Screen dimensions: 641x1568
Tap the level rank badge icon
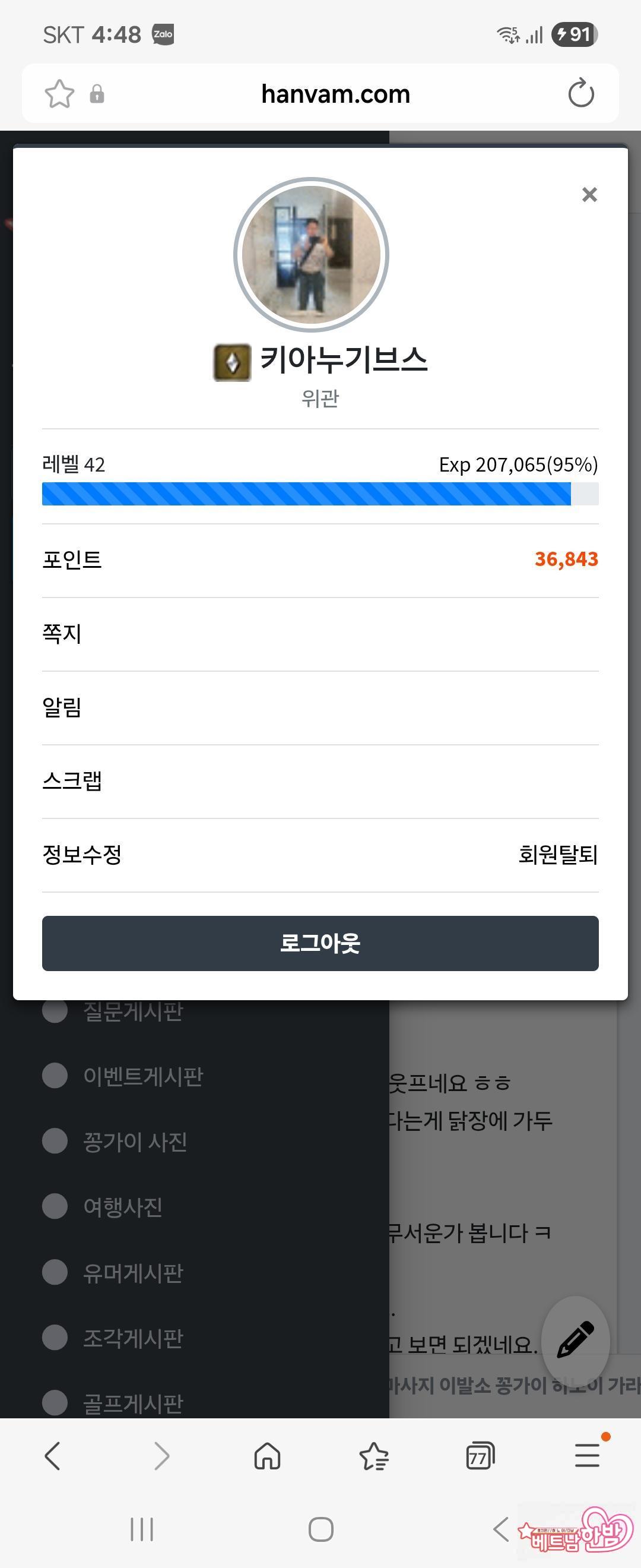click(x=231, y=362)
